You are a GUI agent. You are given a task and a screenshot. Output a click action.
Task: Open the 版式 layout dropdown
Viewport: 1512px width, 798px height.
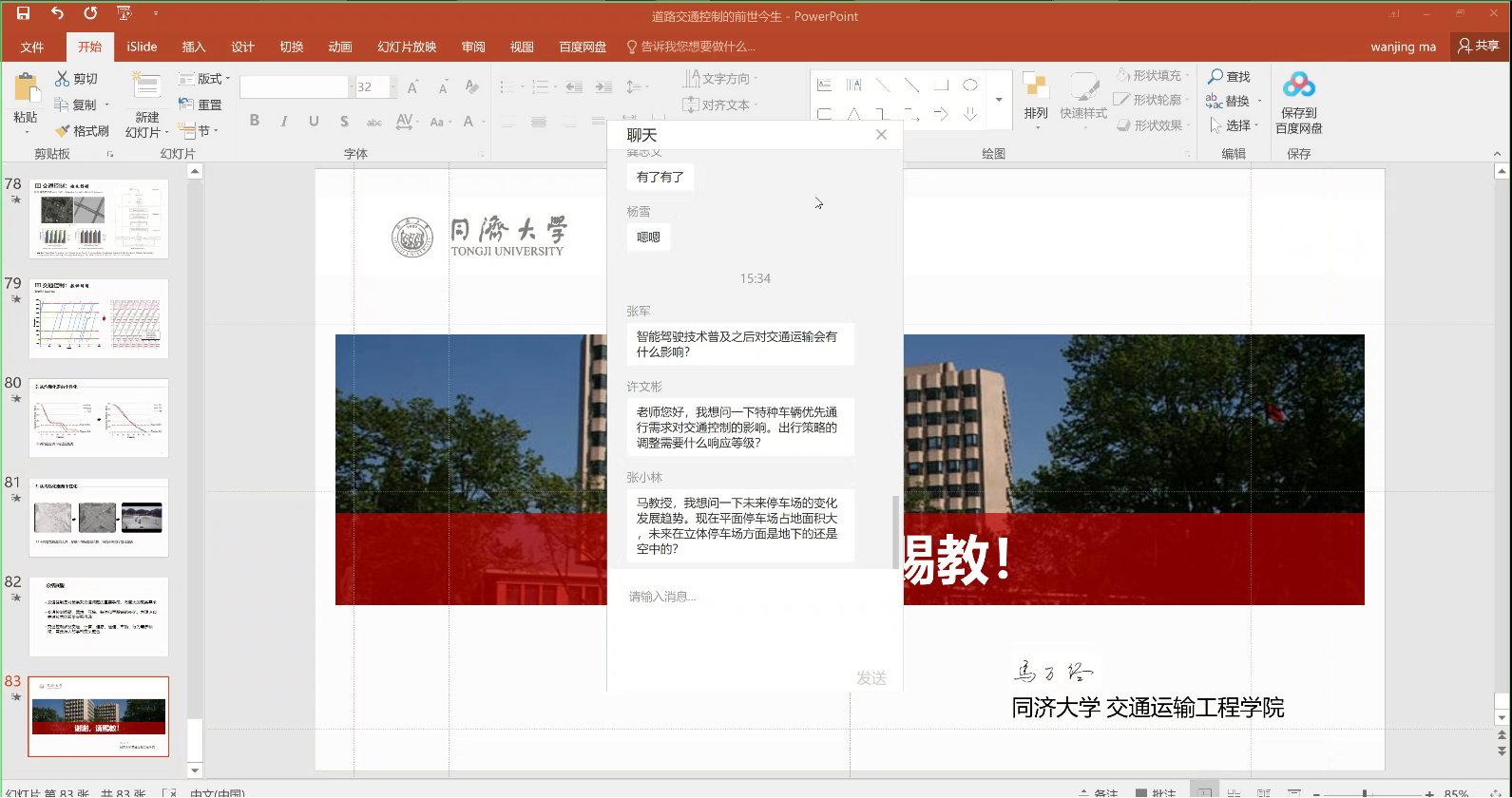(204, 79)
